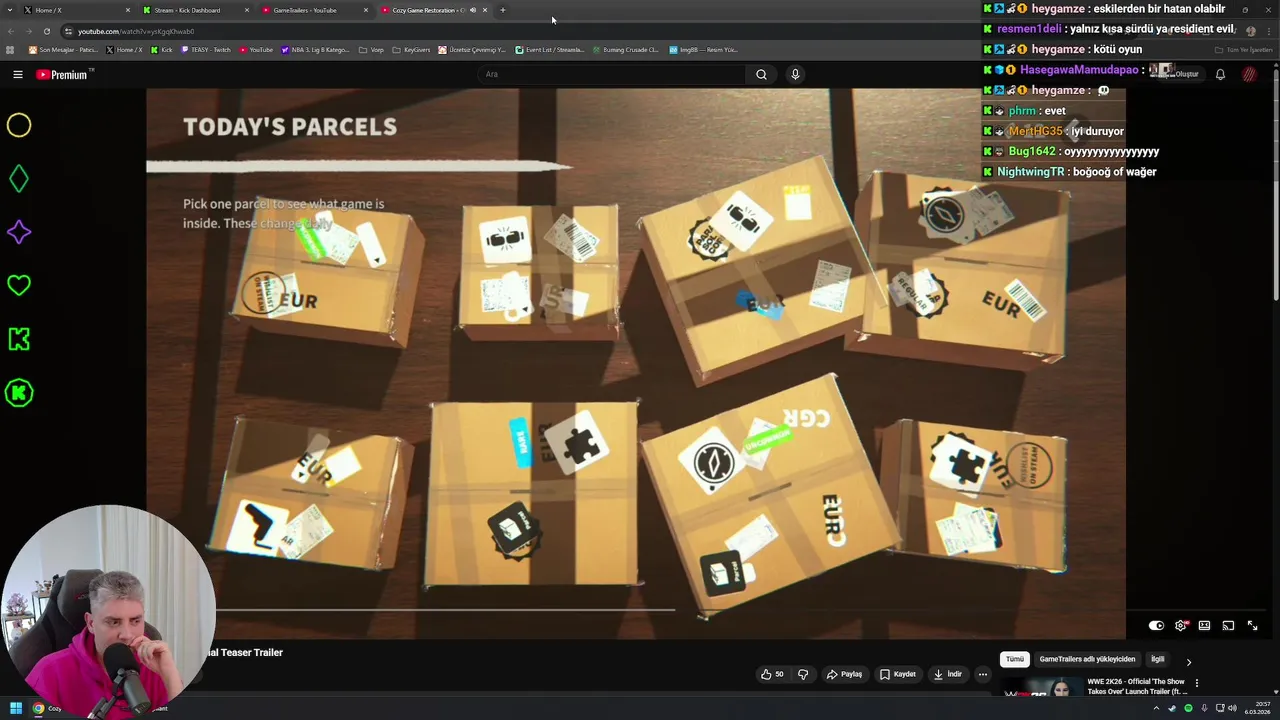Open Spotify in the system tray
Image resolution: width=1280 pixels, height=720 pixels.
[1188, 708]
